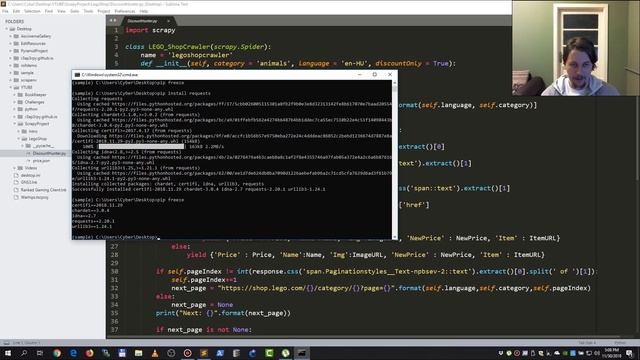Expand the sample folder

(11, 73)
